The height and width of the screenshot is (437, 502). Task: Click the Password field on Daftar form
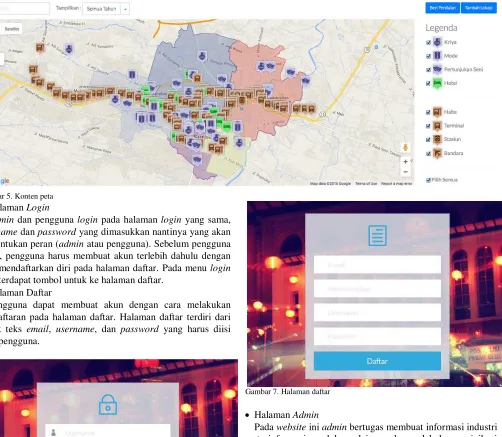click(377, 336)
